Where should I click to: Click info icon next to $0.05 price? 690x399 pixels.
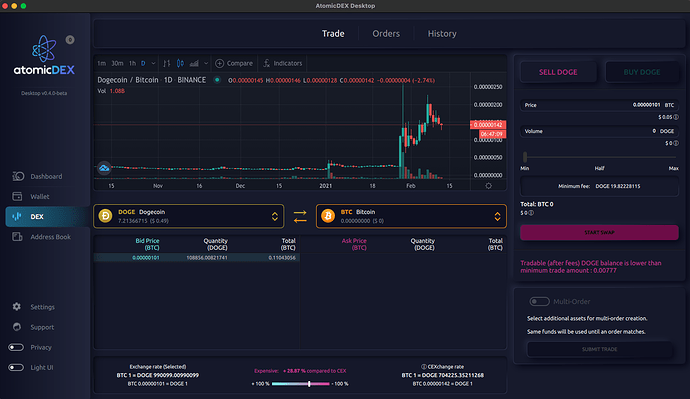676,117
